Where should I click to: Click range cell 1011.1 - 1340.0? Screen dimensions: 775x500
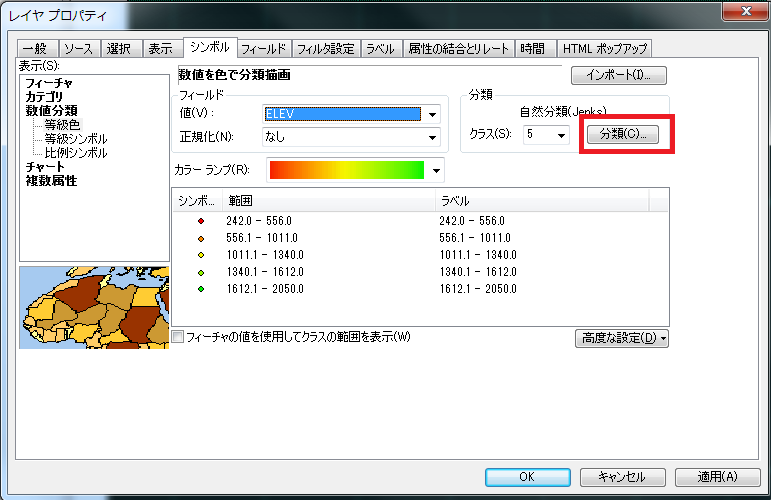[x=265, y=255]
